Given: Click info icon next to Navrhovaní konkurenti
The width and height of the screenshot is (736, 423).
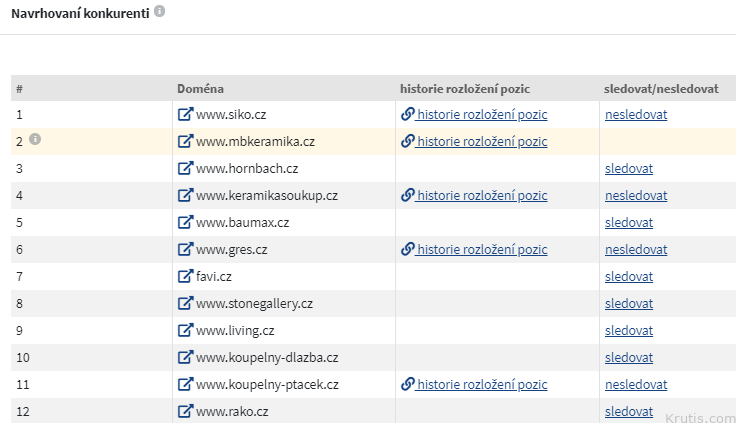Looking at the screenshot, I should (160, 12).
